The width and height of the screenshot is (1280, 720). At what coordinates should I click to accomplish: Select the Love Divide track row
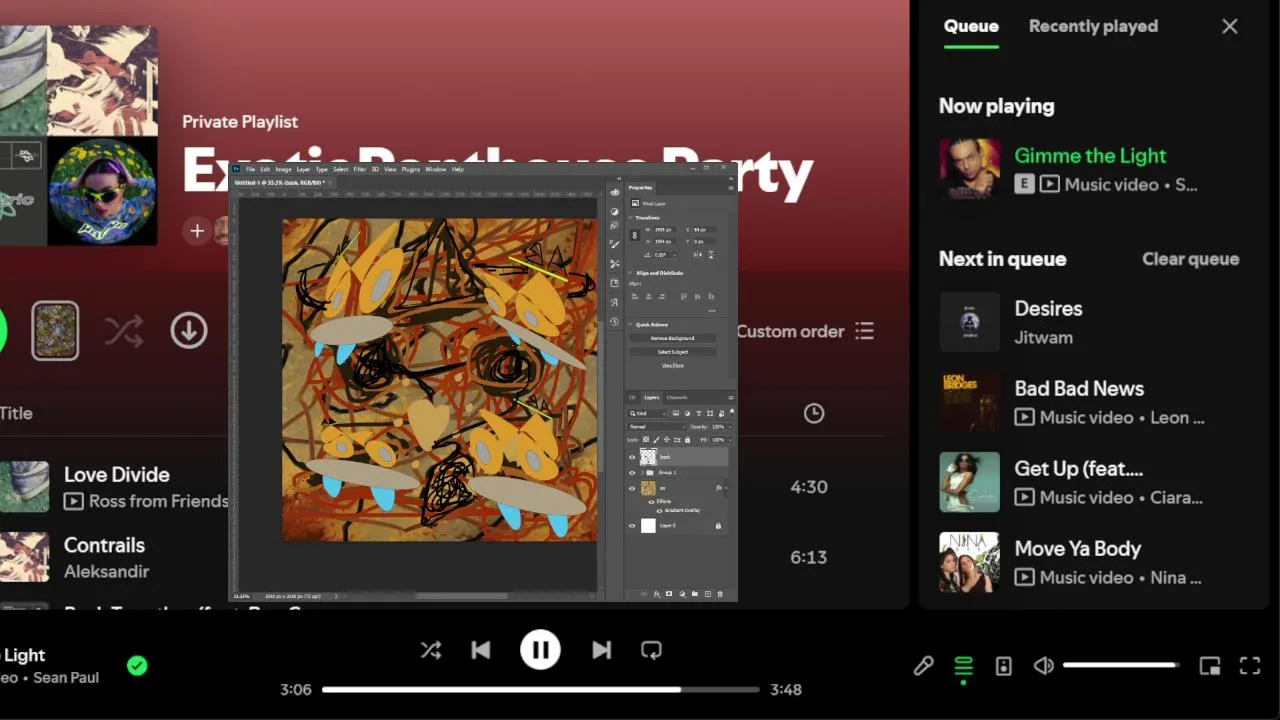[440, 487]
